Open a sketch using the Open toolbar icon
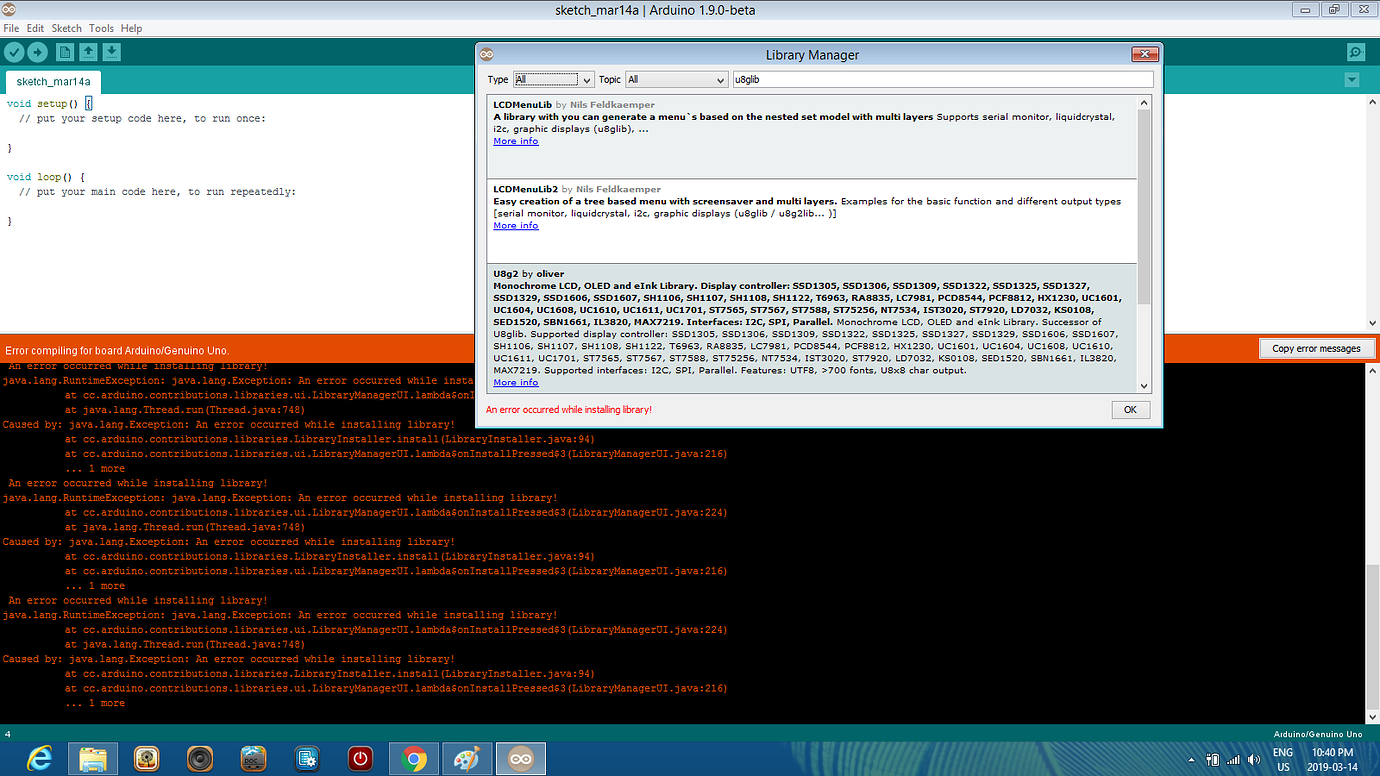Viewport: 1380px width, 776px height. pyautogui.click(x=87, y=51)
